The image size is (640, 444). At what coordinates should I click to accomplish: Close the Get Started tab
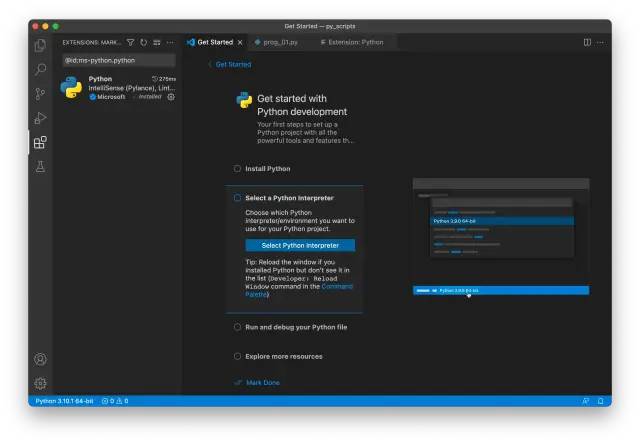click(240, 42)
